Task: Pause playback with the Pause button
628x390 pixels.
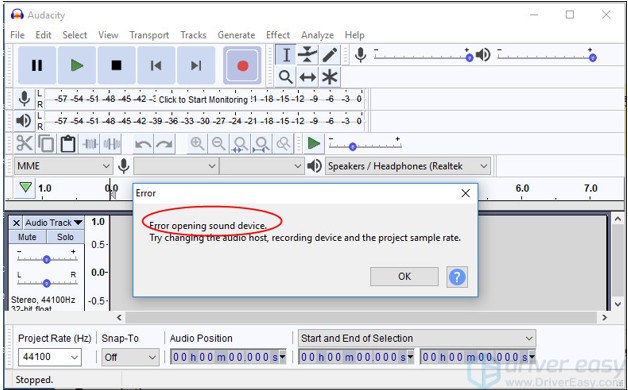Action: pos(37,65)
